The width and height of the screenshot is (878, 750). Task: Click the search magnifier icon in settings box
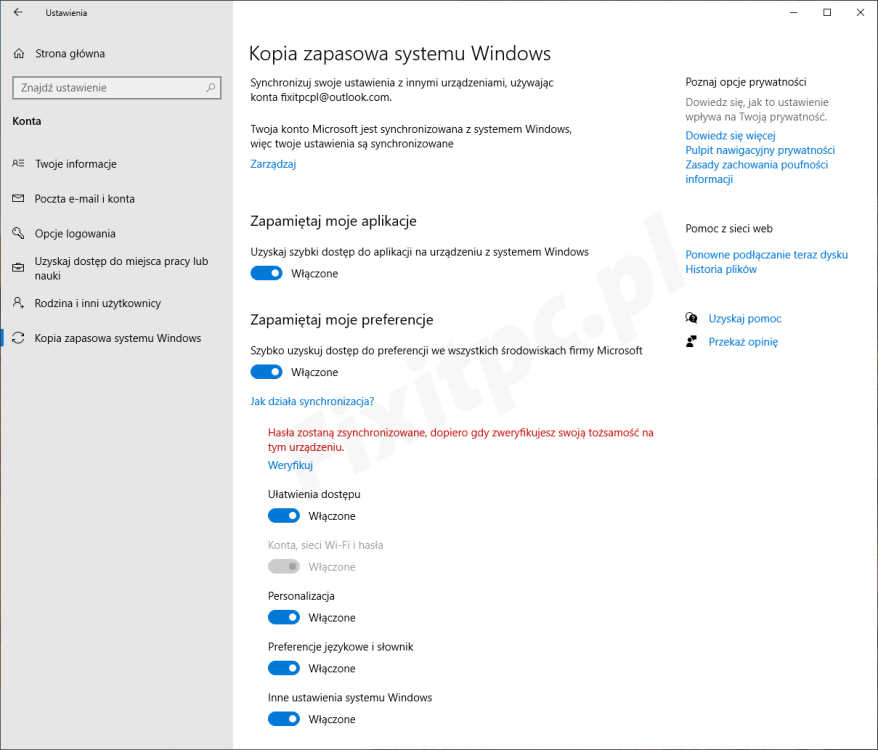(211, 88)
